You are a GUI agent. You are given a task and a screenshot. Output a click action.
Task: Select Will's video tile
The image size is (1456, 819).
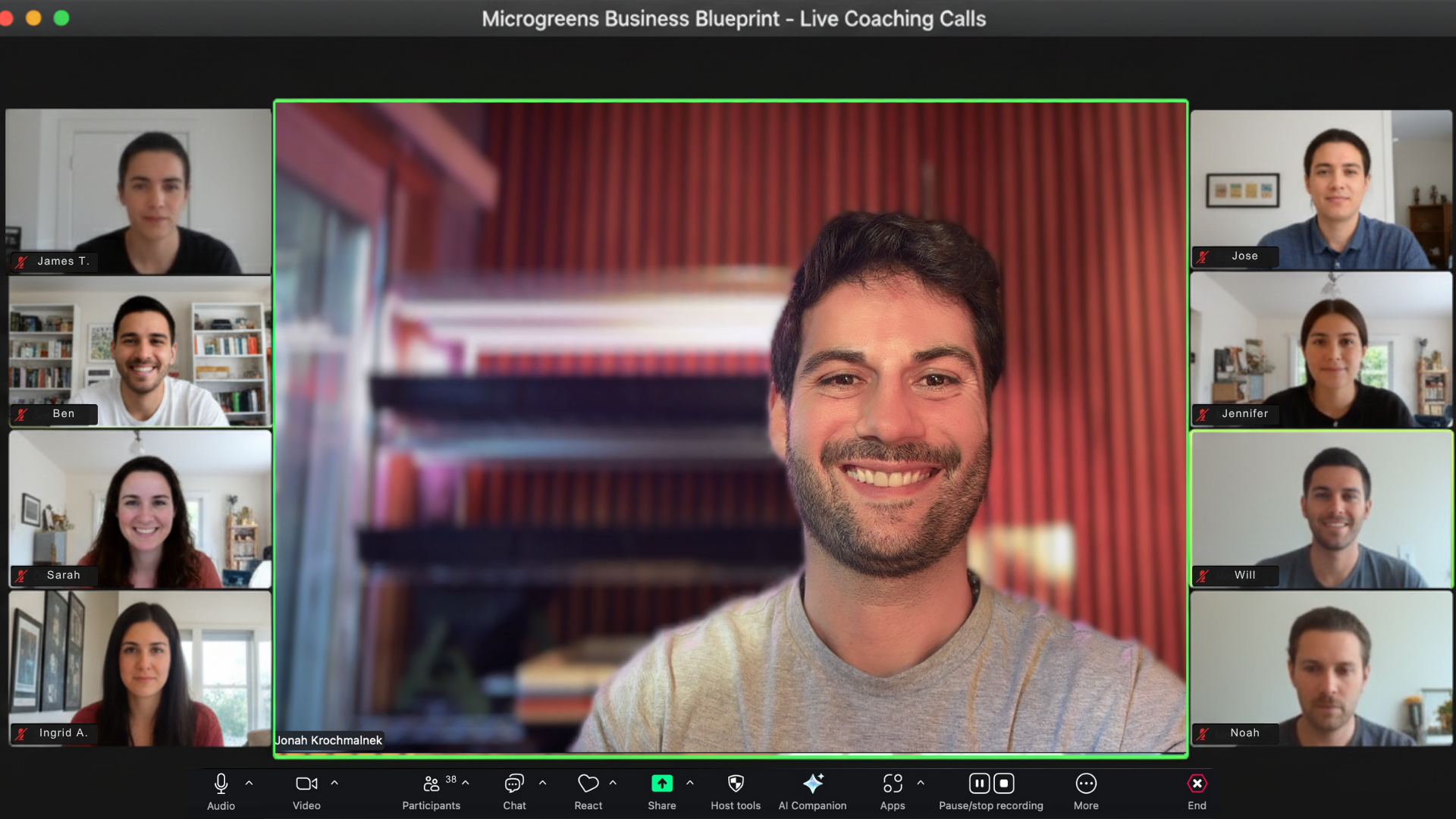(1321, 509)
